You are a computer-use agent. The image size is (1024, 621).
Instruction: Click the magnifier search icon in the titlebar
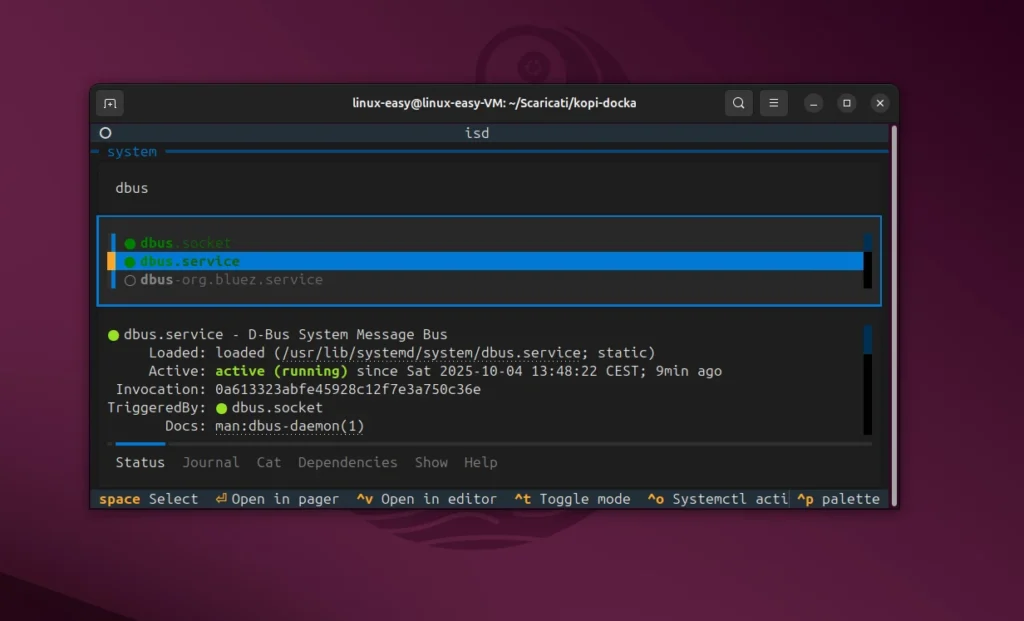point(738,103)
